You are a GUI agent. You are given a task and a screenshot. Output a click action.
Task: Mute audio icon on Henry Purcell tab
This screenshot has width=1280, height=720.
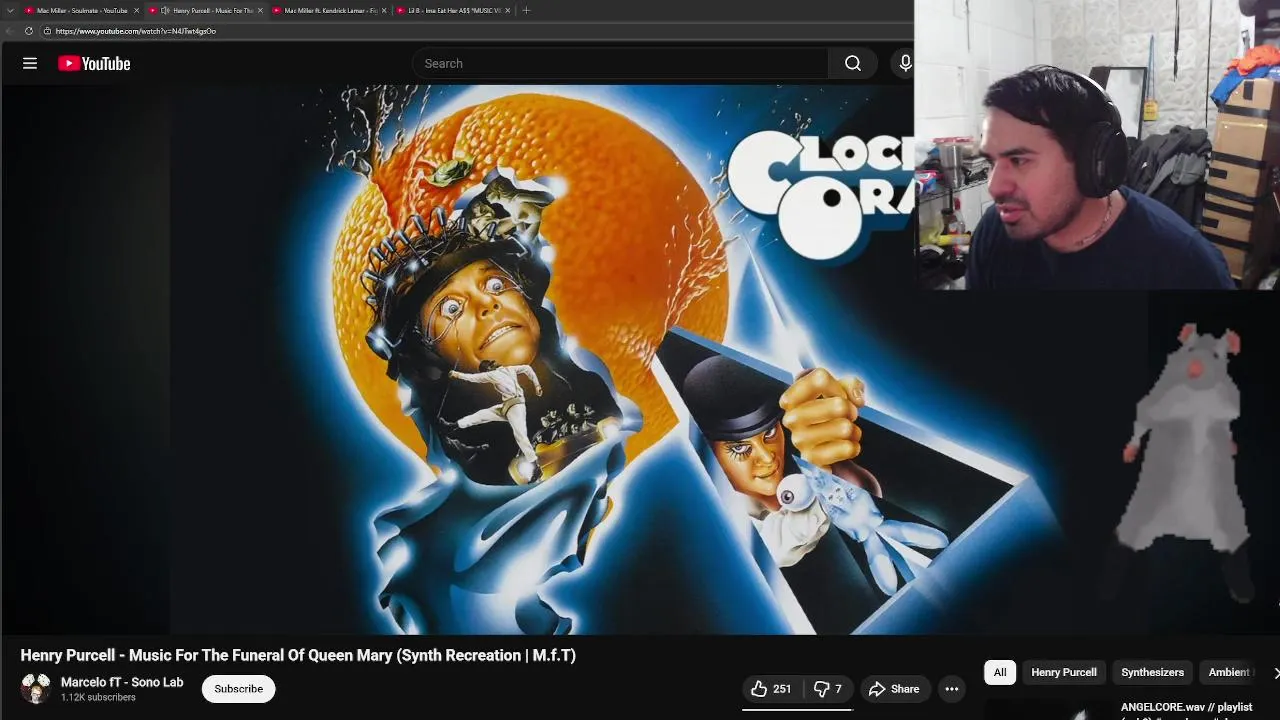pos(165,10)
